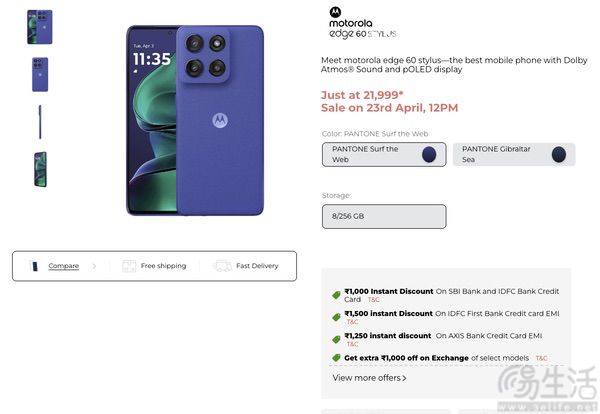The image size is (600, 414).
Task: Click the Free shipping box icon
Action: pyautogui.click(x=129, y=266)
